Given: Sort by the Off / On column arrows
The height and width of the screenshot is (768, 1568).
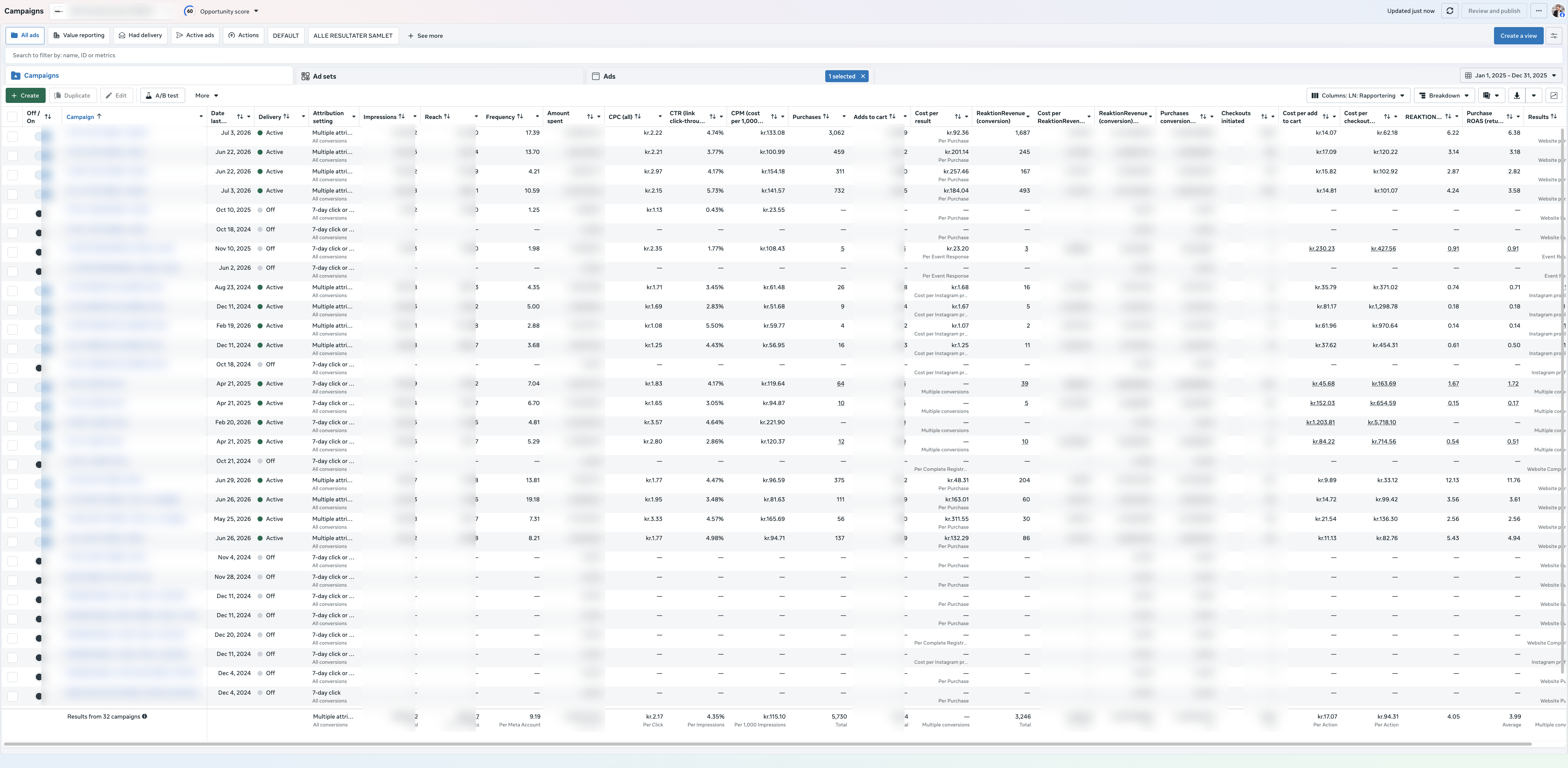Looking at the screenshot, I should 48,117.
